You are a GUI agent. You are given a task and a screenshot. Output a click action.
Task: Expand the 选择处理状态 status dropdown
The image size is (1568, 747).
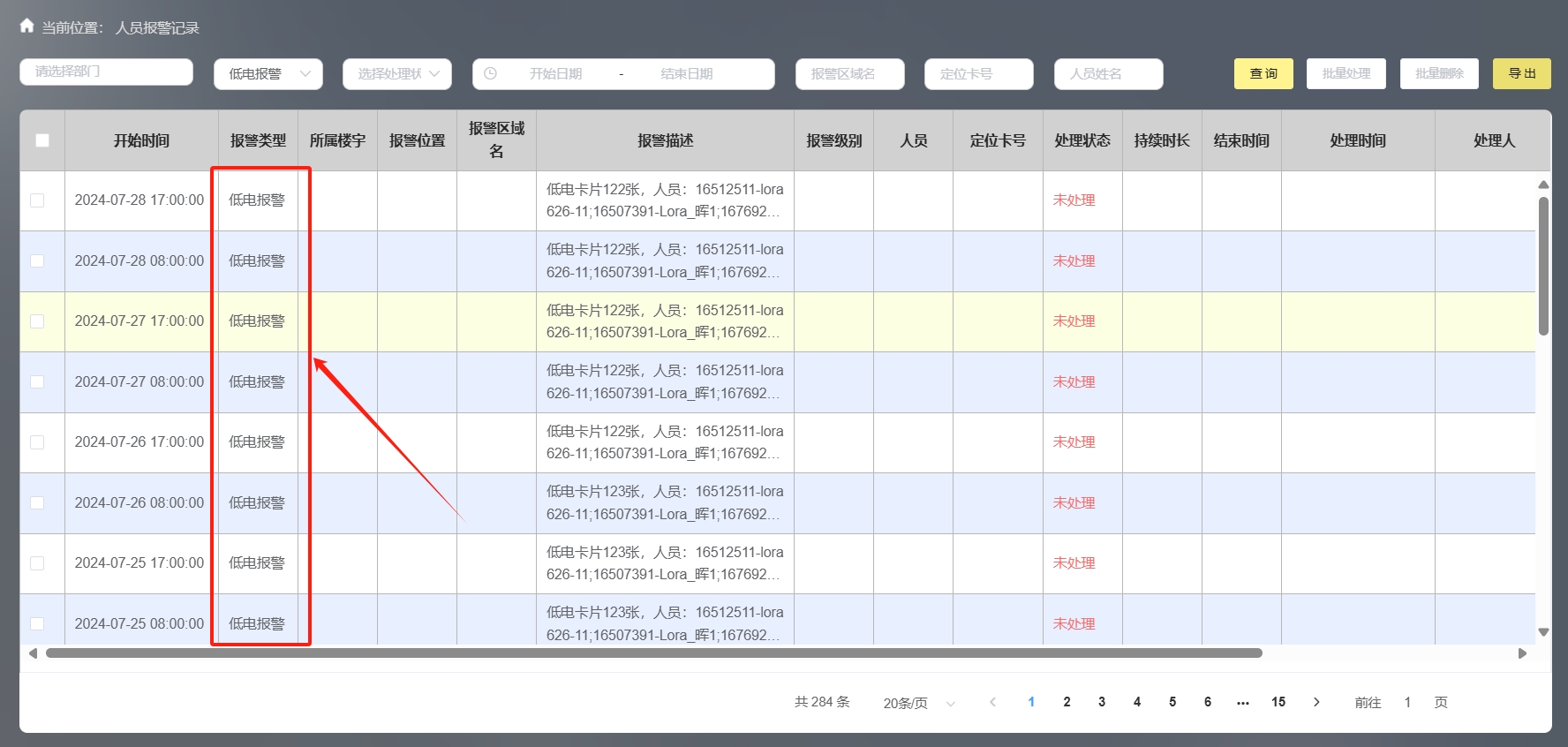tap(397, 74)
